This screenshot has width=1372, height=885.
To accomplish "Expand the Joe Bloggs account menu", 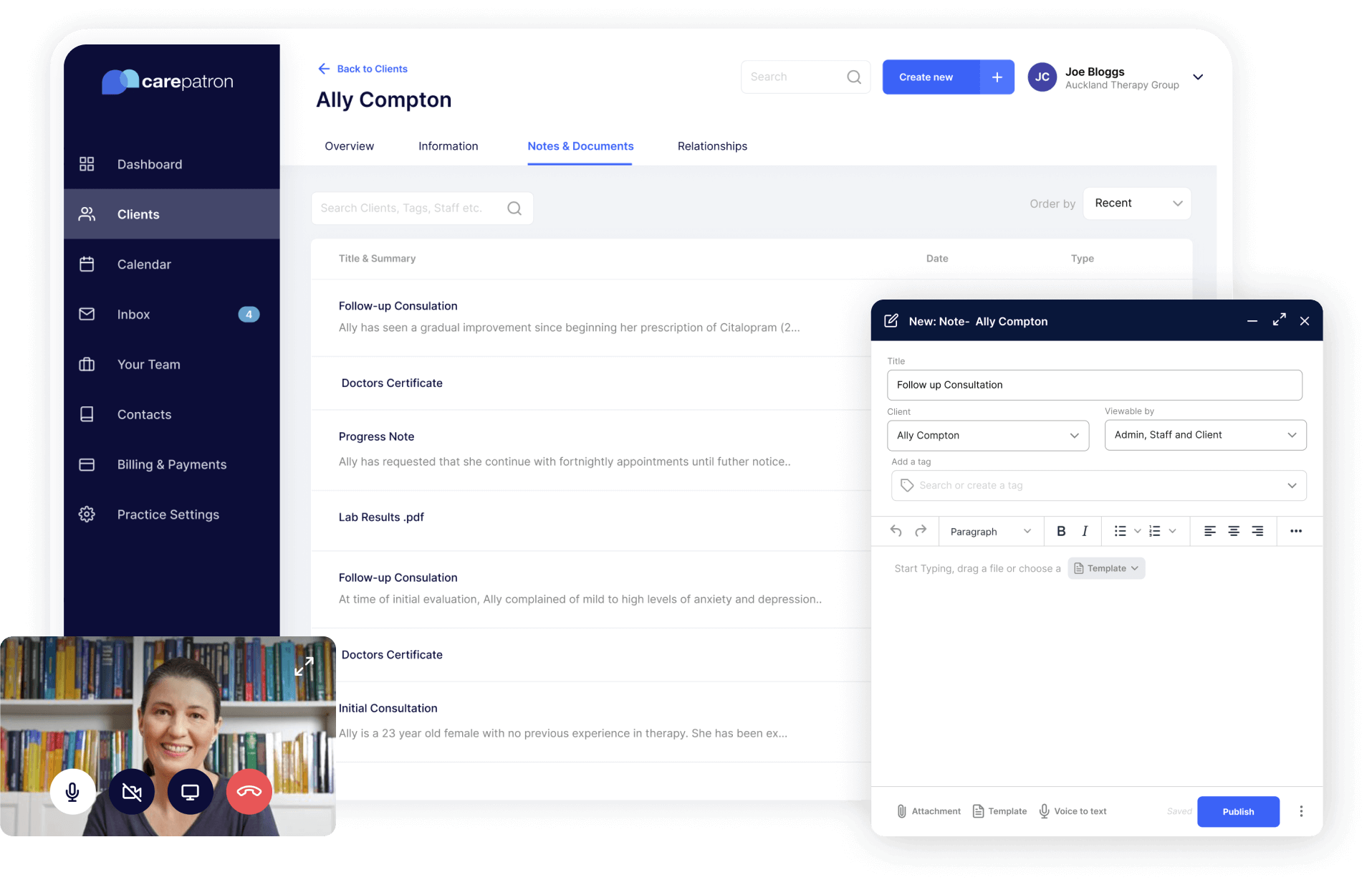I will 1198,77.
